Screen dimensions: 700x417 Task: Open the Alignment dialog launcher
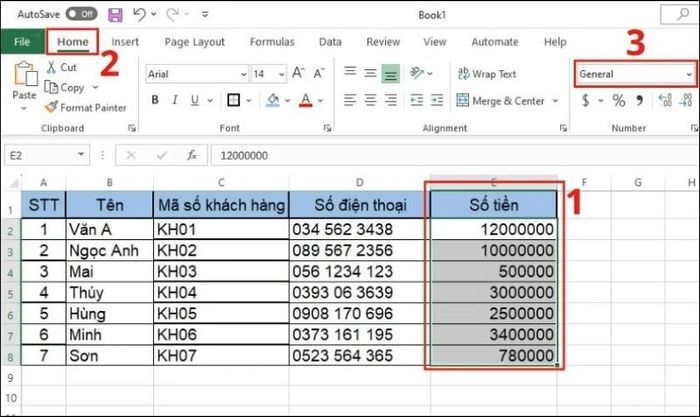563,128
